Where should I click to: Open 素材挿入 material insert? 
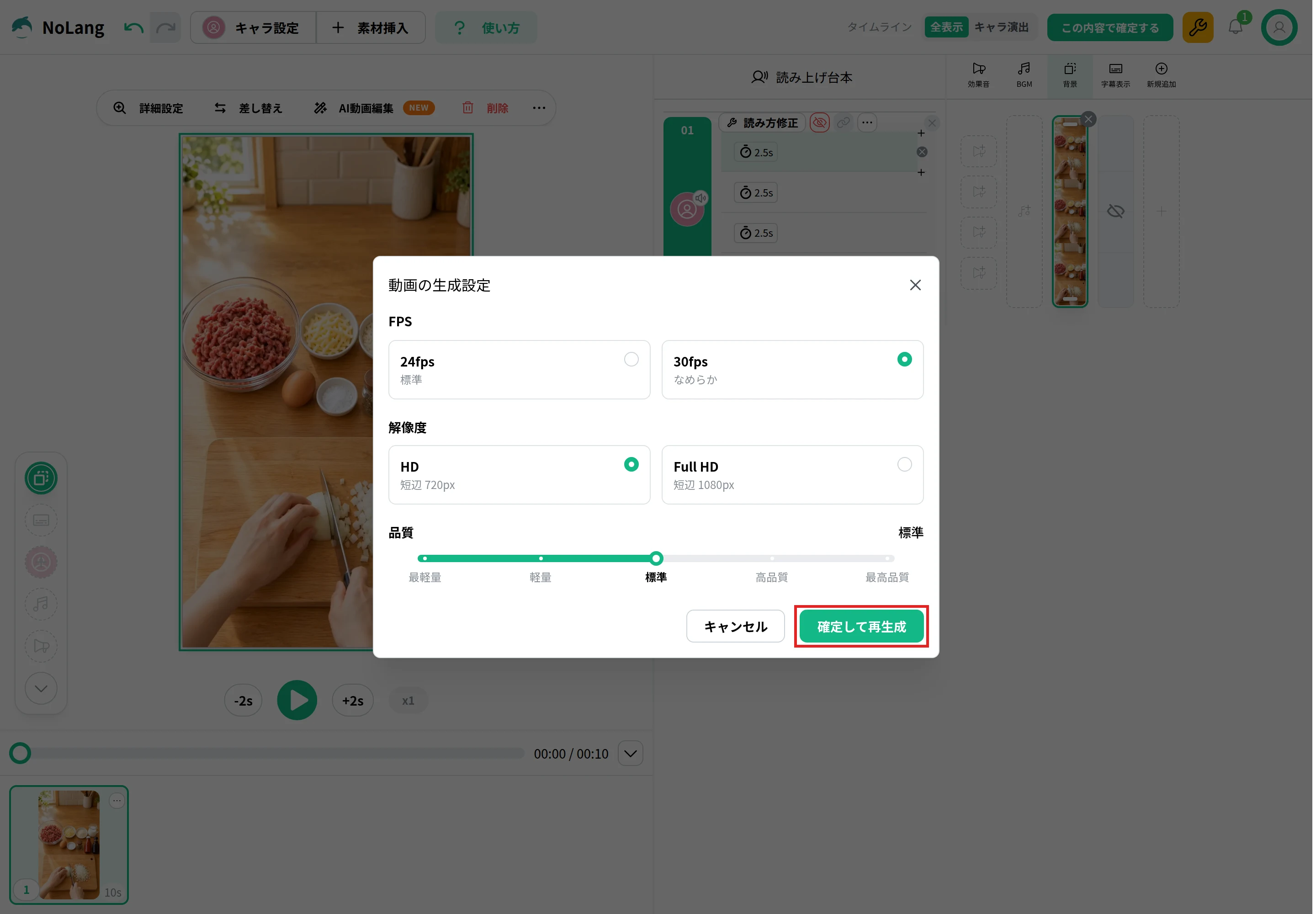(371, 27)
